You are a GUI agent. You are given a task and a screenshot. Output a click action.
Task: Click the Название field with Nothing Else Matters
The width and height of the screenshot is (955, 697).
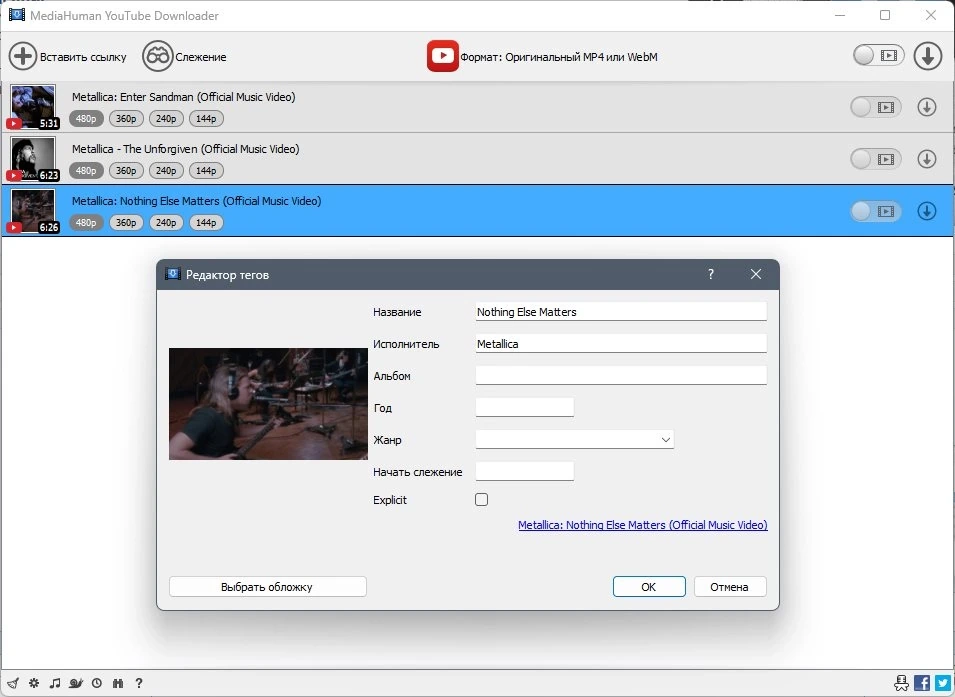[x=621, y=311]
